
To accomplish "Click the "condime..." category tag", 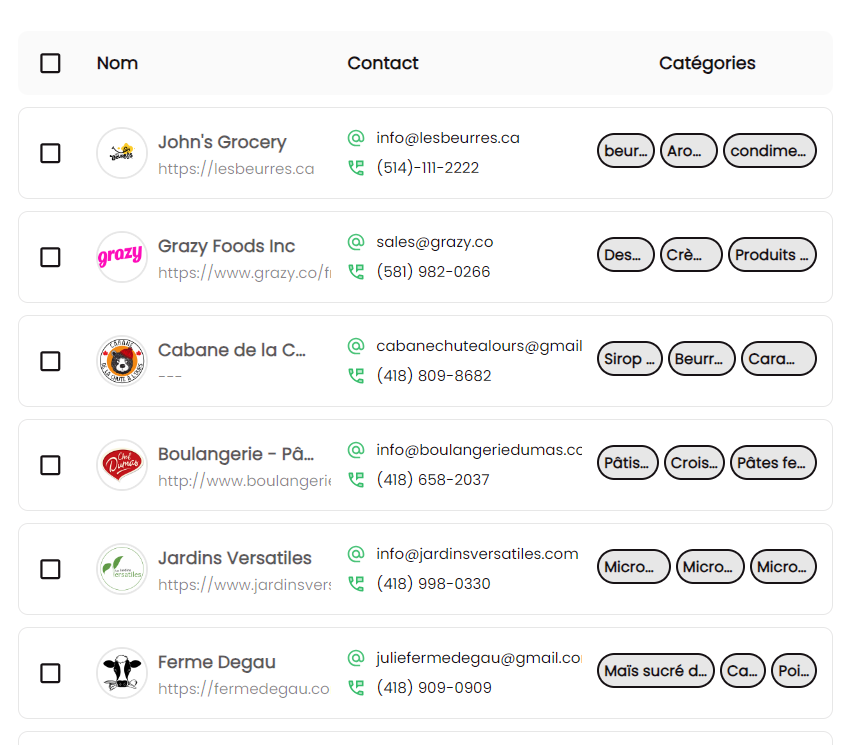I will pos(769,151).
